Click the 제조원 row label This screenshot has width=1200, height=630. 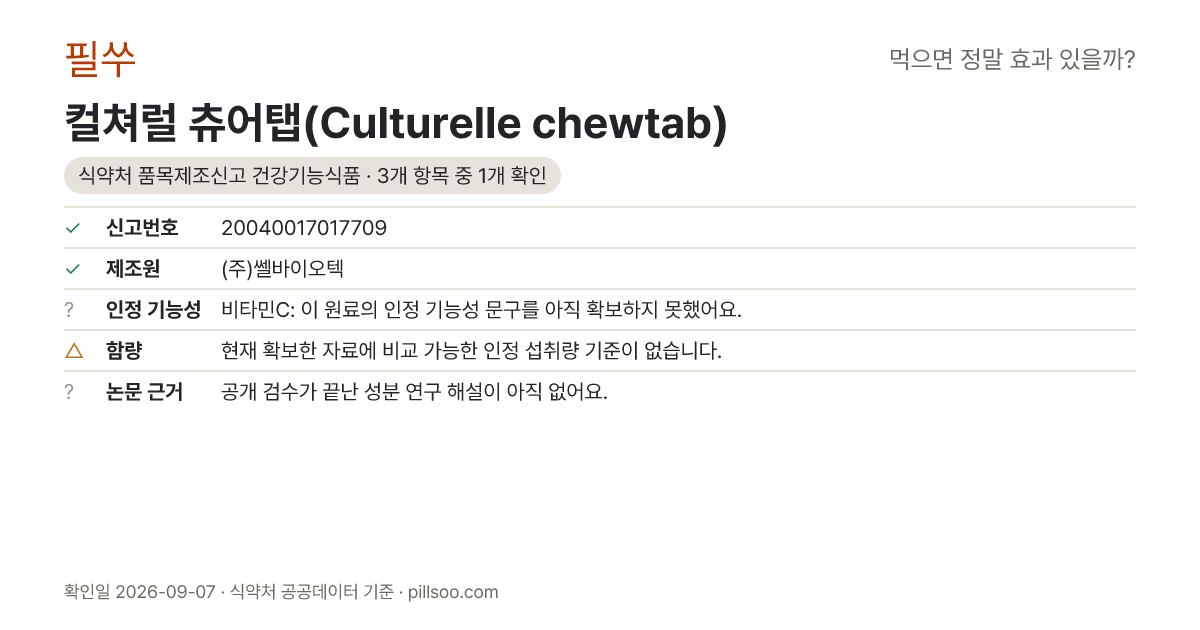click(133, 269)
